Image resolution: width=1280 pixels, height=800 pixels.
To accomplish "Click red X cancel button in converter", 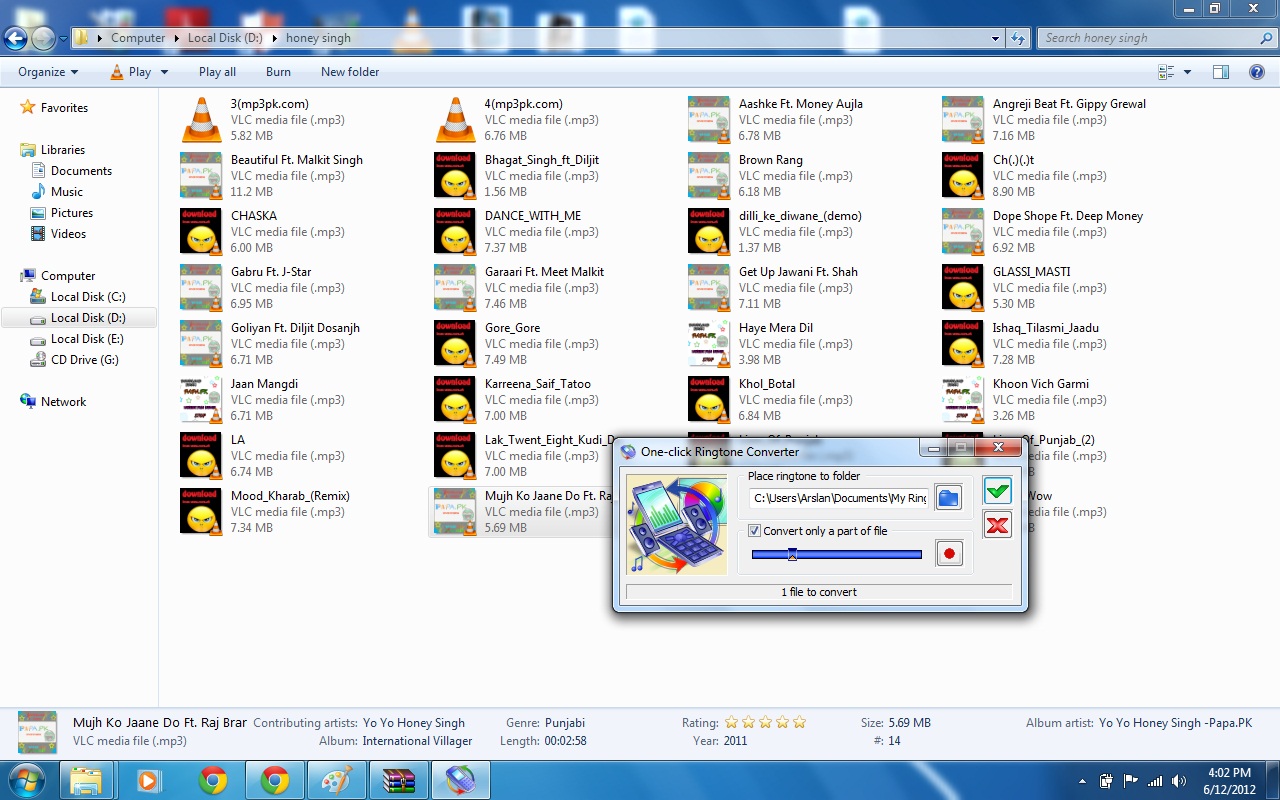I will click(x=997, y=525).
